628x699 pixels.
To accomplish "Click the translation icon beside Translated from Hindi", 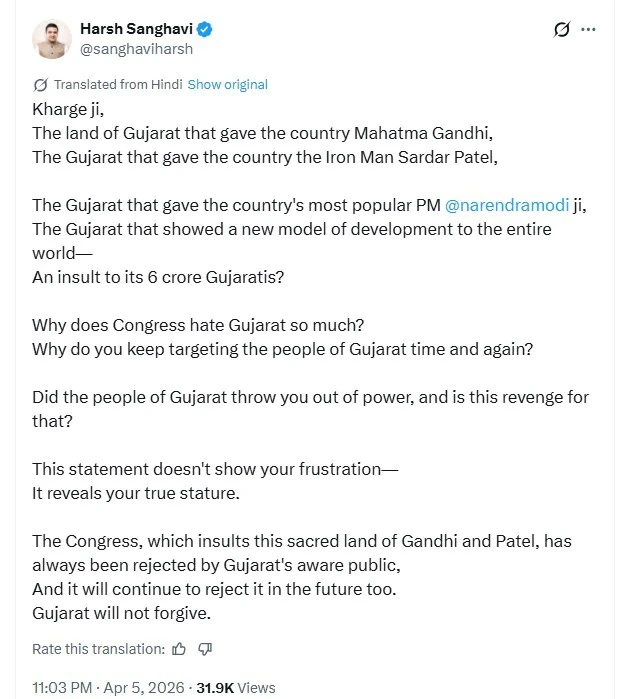I will [40, 85].
